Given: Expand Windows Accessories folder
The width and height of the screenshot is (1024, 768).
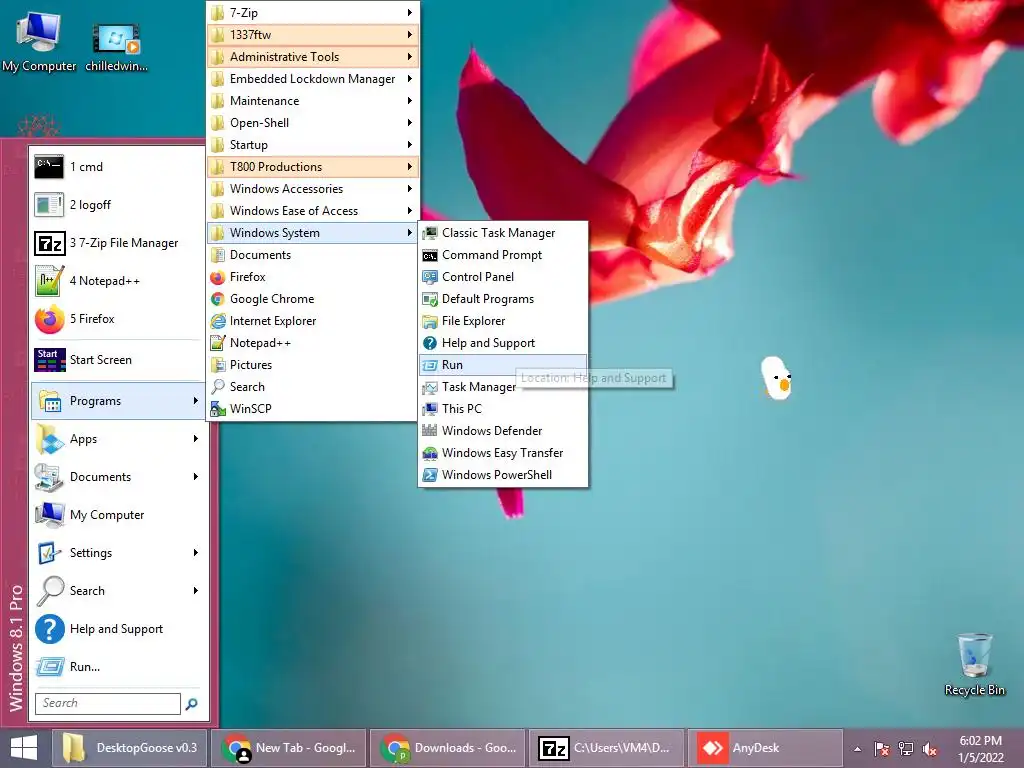Looking at the screenshot, I should pos(313,189).
